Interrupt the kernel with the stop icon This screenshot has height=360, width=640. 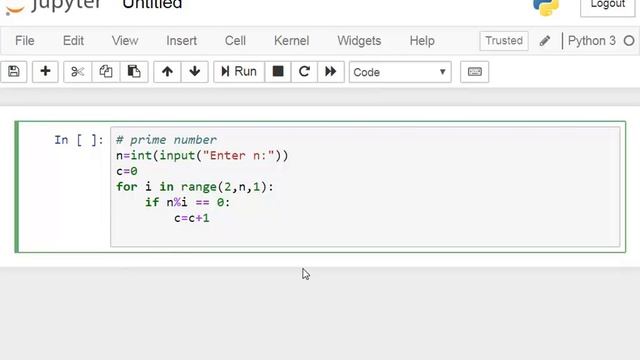coord(278,72)
